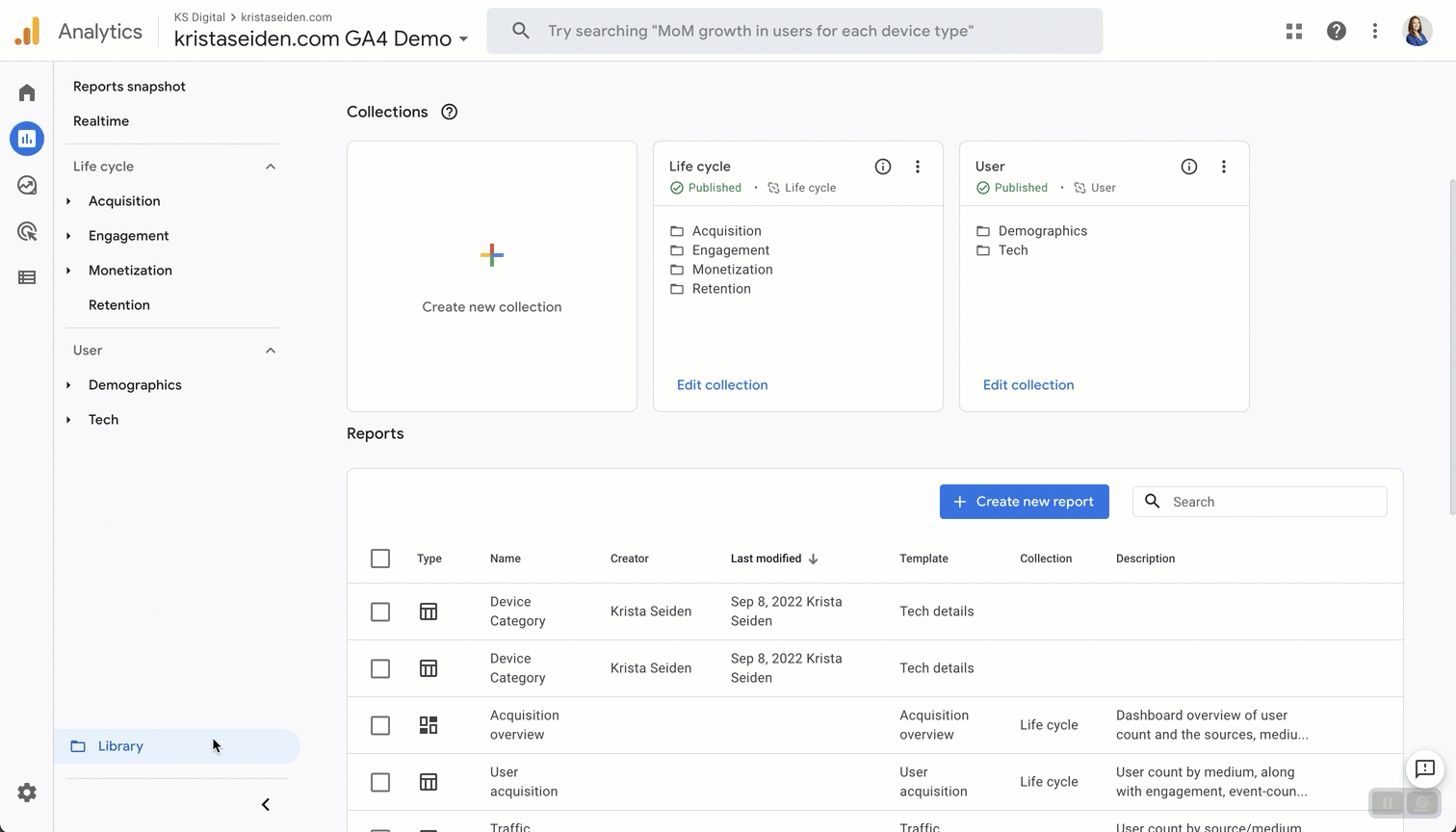Click the colorful plus icon for new collection

pos(492,255)
